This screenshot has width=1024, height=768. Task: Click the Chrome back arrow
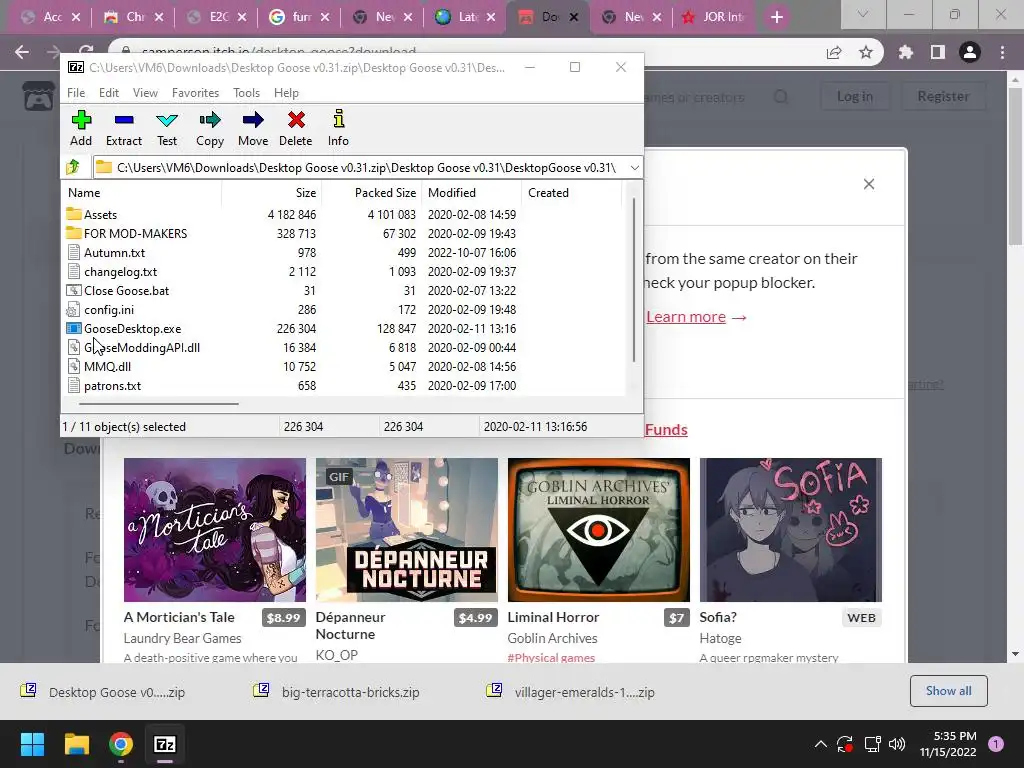tap(22, 52)
